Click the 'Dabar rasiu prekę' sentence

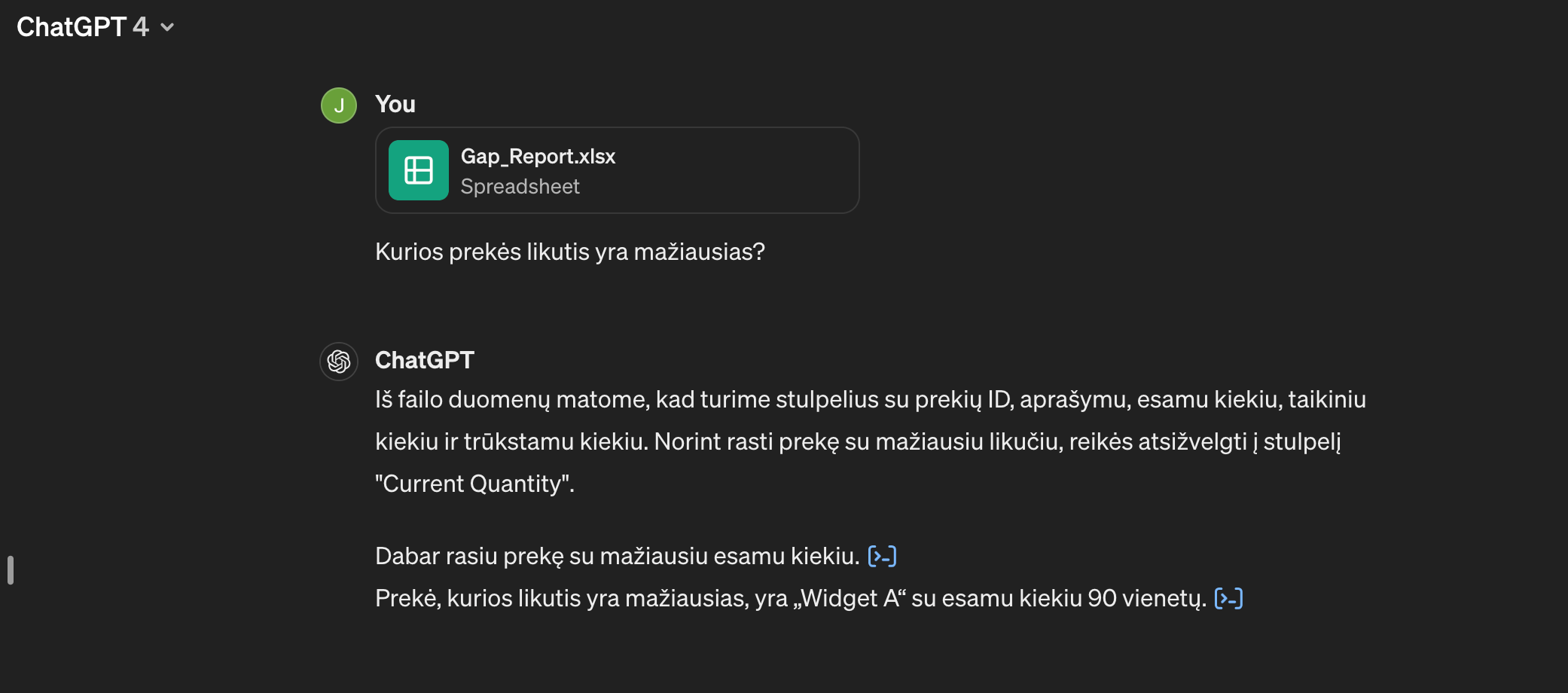coord(618,556)
